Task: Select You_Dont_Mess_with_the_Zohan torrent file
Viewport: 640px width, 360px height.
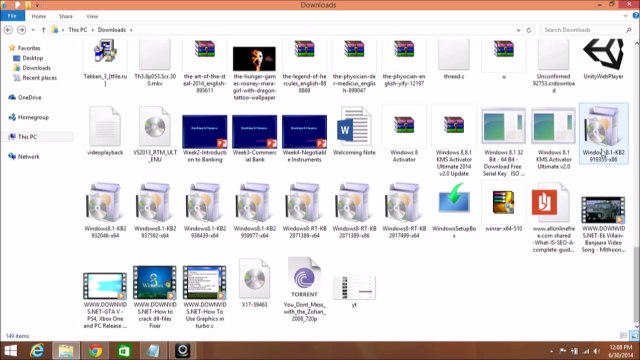Action: [304, 290]
